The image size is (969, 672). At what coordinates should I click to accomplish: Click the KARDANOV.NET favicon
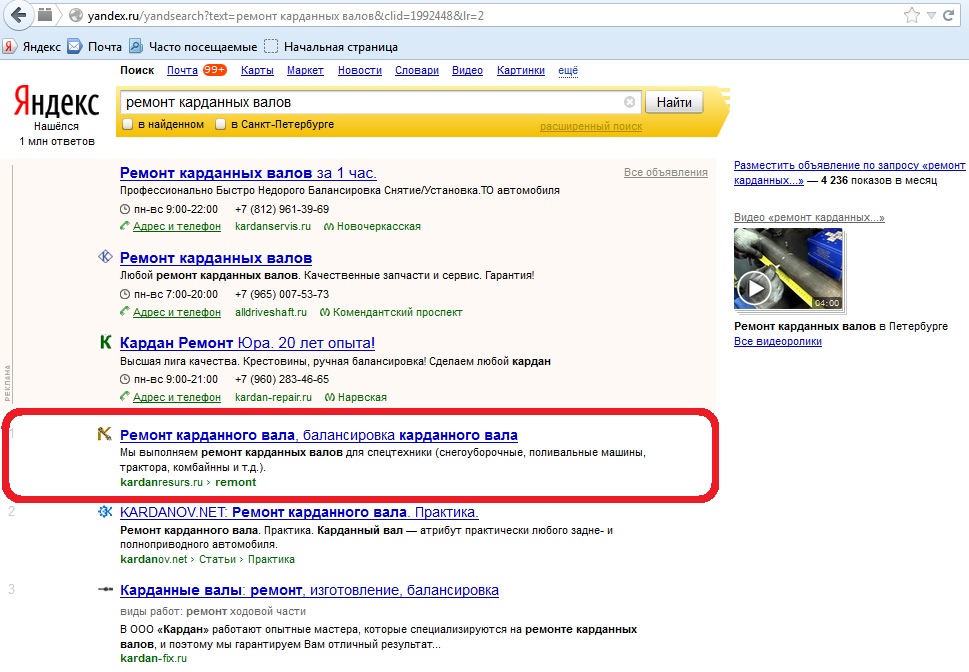(x=105, y=511)
